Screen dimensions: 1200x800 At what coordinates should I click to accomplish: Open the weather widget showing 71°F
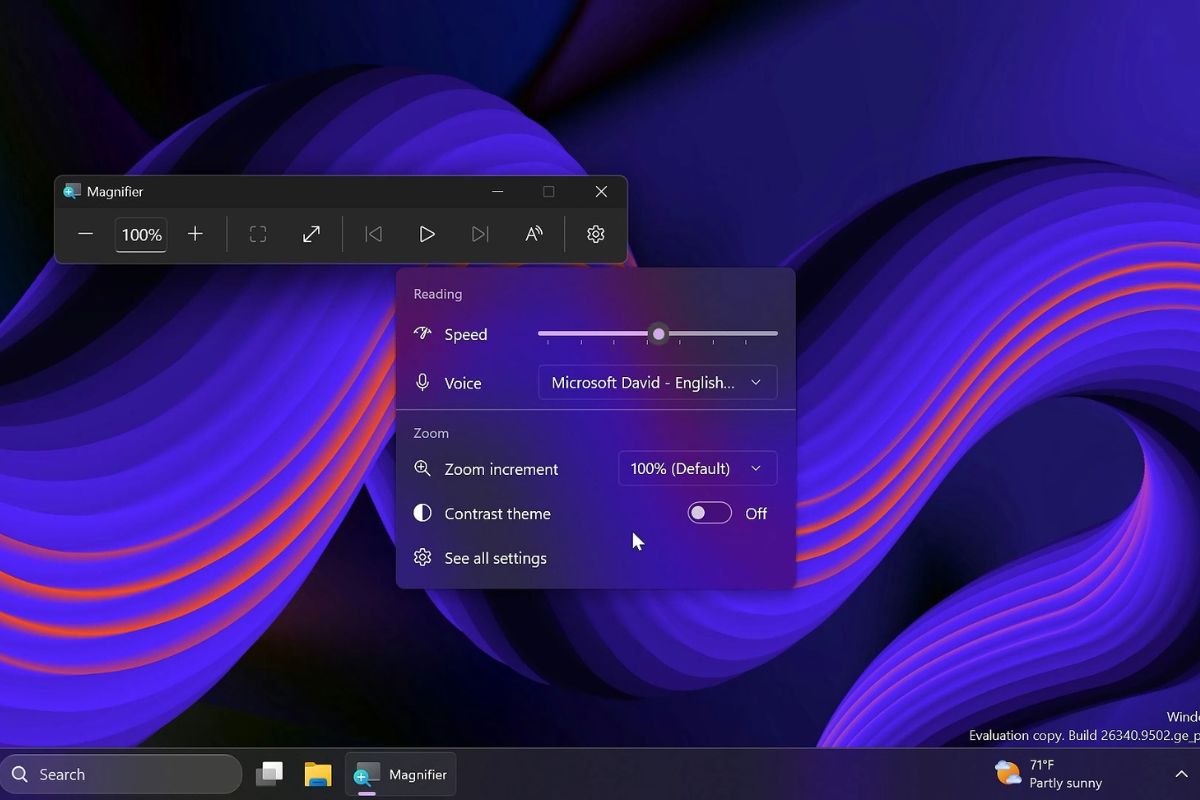pyautogui.click(x=1049, y=774)
